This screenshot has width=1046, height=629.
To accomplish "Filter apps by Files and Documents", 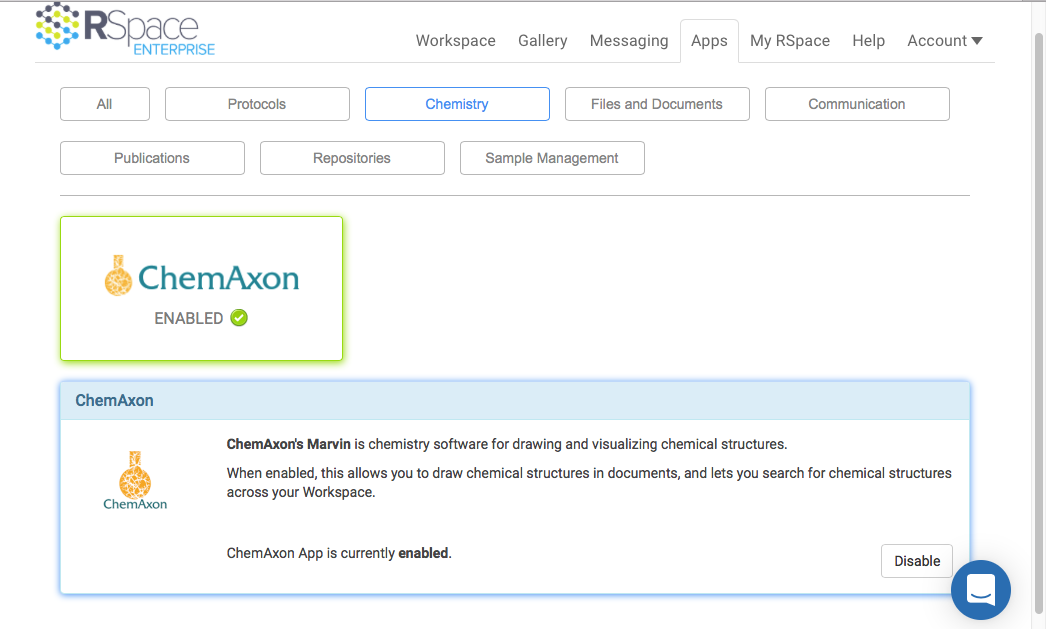I will (x=657, y=104).
